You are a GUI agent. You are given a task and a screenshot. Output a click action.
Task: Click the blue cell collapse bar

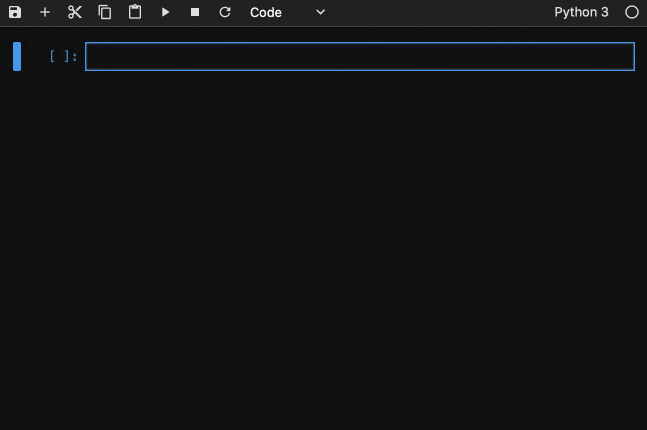point(17,57)
